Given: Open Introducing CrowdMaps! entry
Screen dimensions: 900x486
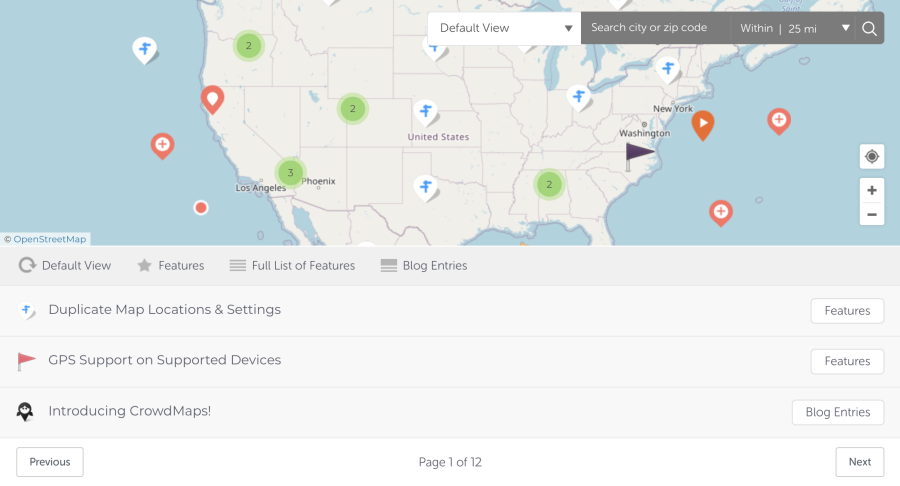Looking at the screenshot, I should coord(130,411).
